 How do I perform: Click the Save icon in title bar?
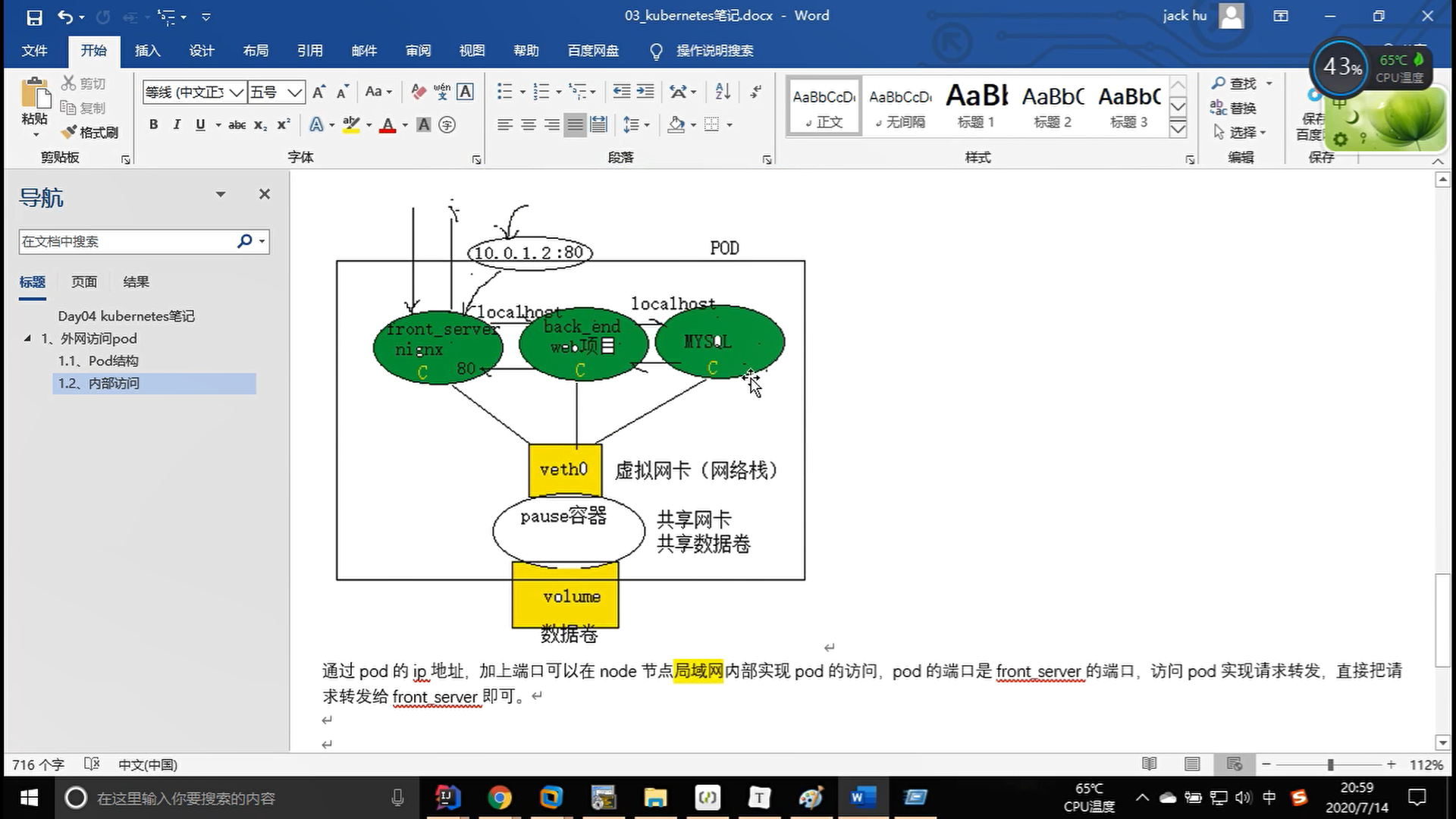pyautogui.click(x=34, y=16)
